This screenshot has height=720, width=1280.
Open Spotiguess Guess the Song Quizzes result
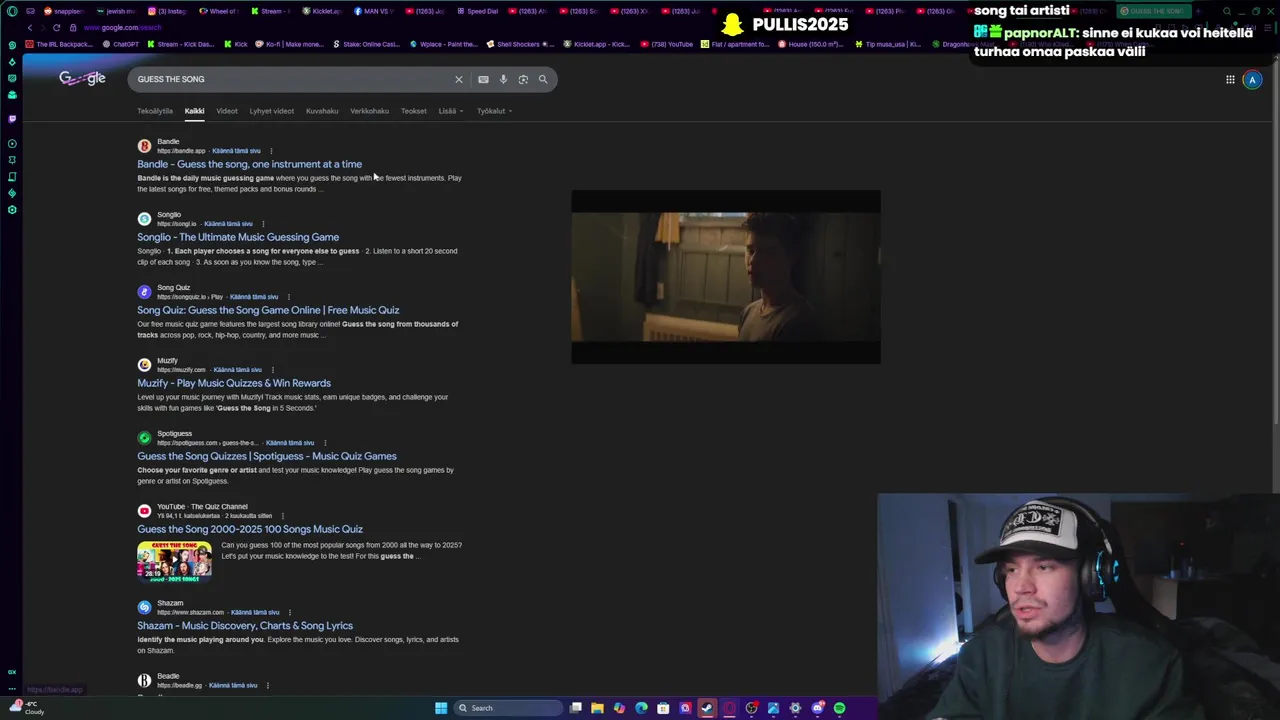click(x=267, y=456)
